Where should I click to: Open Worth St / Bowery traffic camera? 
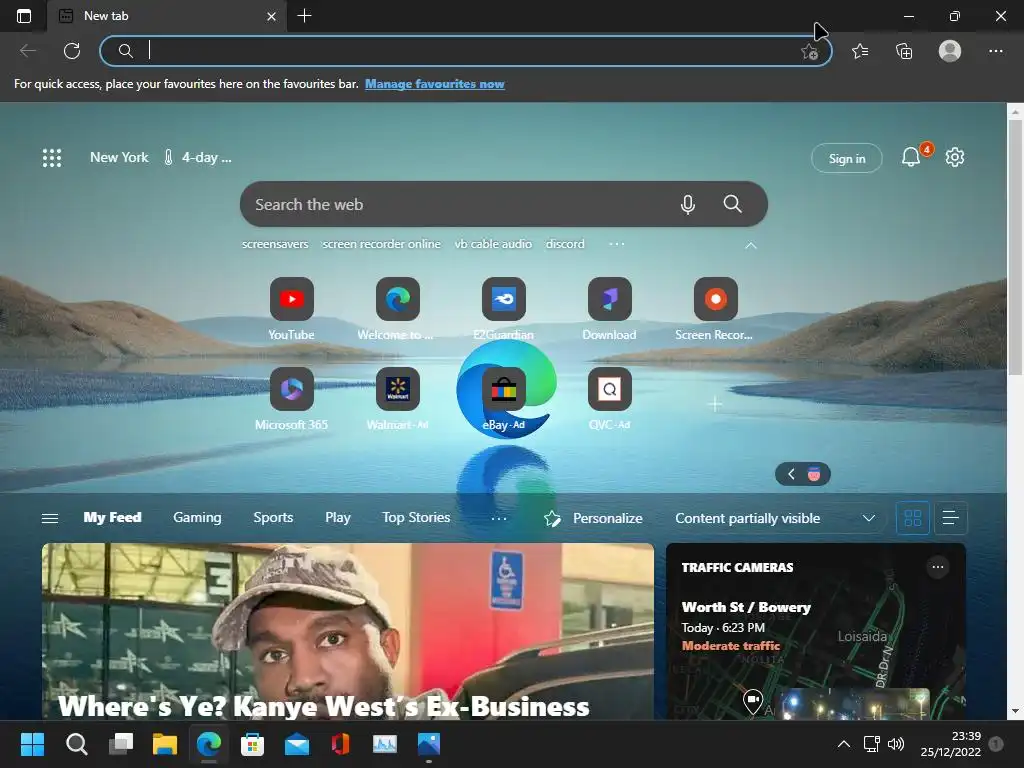tap(746, 607)
